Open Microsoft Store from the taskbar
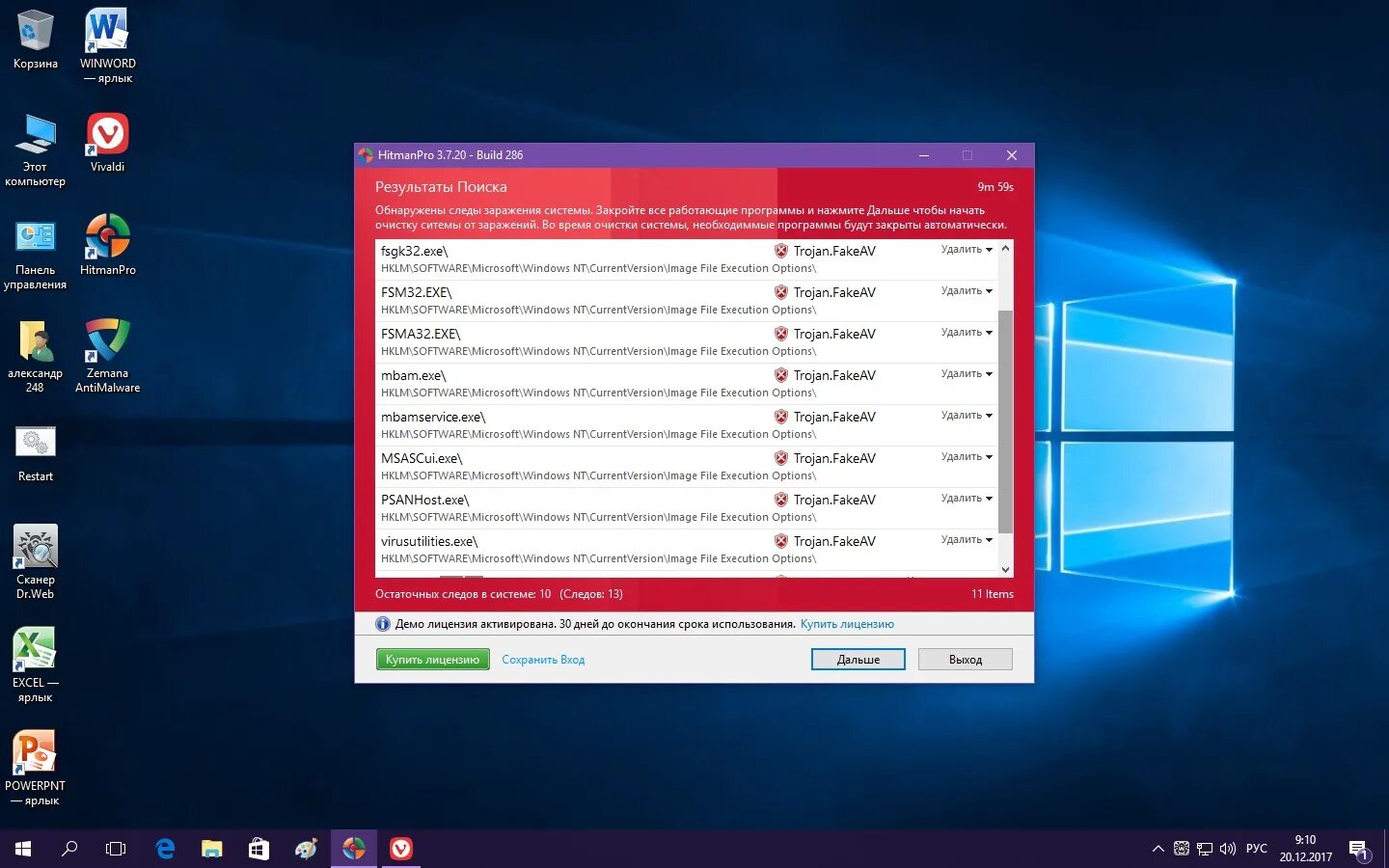The width and height of the screenshot is (1389, 868). coord(258,849)
